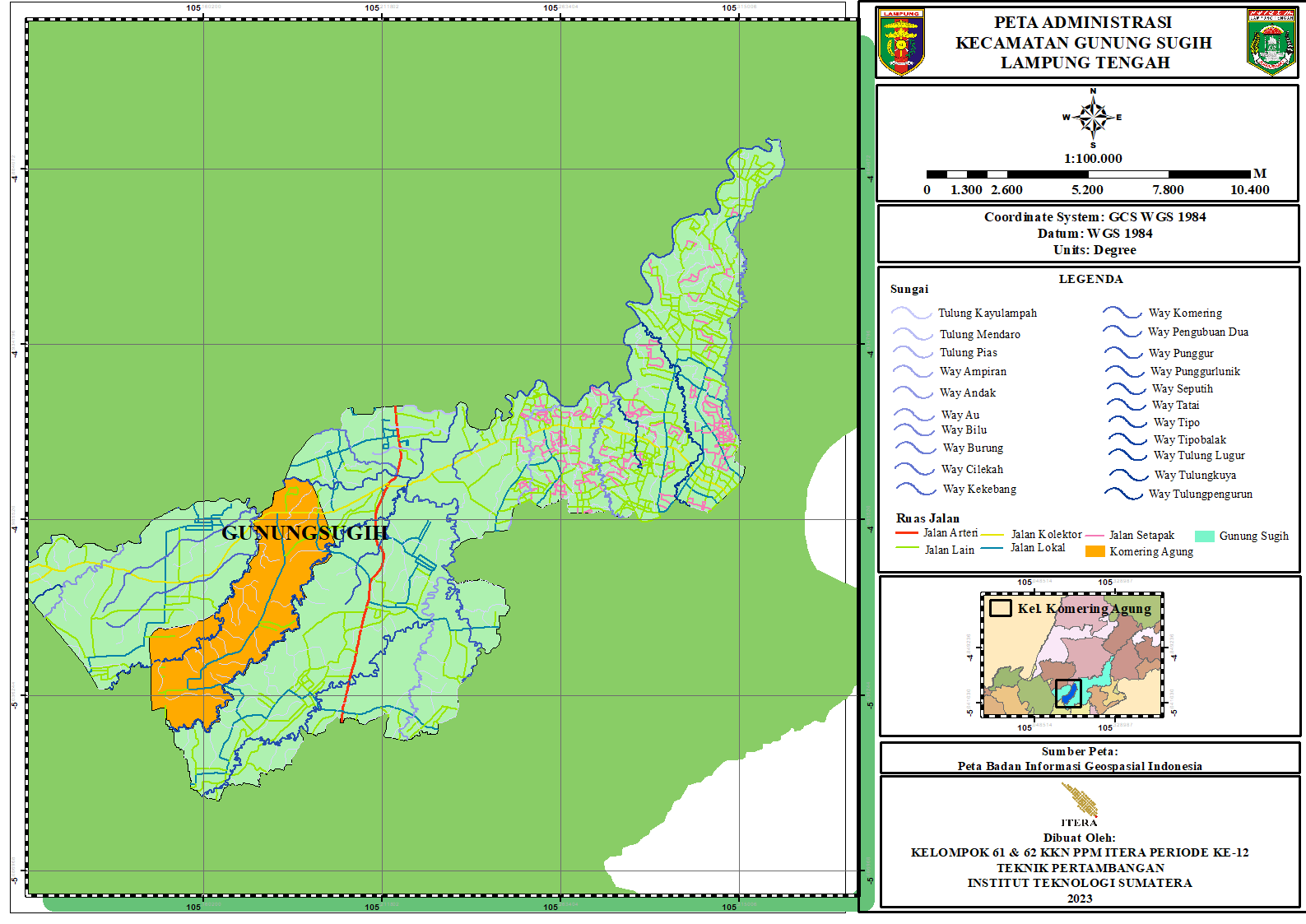Click the green Jalan Lain line sample
The image size is (1306, 924).
[x=907, y=548]
